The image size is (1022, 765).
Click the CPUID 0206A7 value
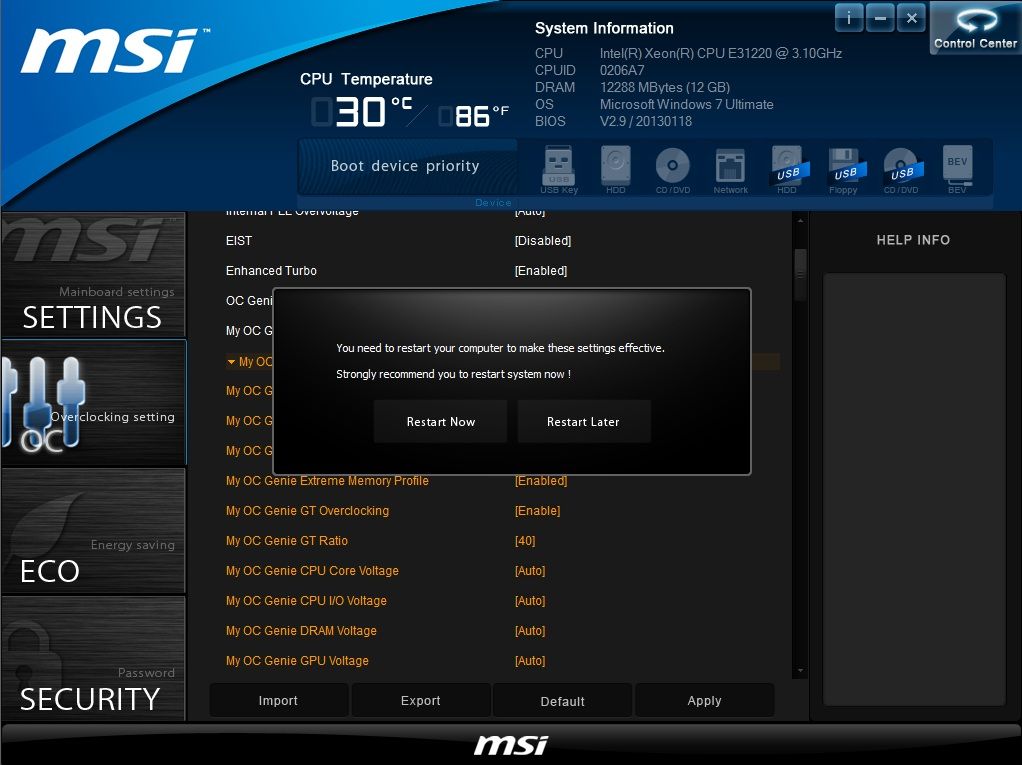(622, 70)
